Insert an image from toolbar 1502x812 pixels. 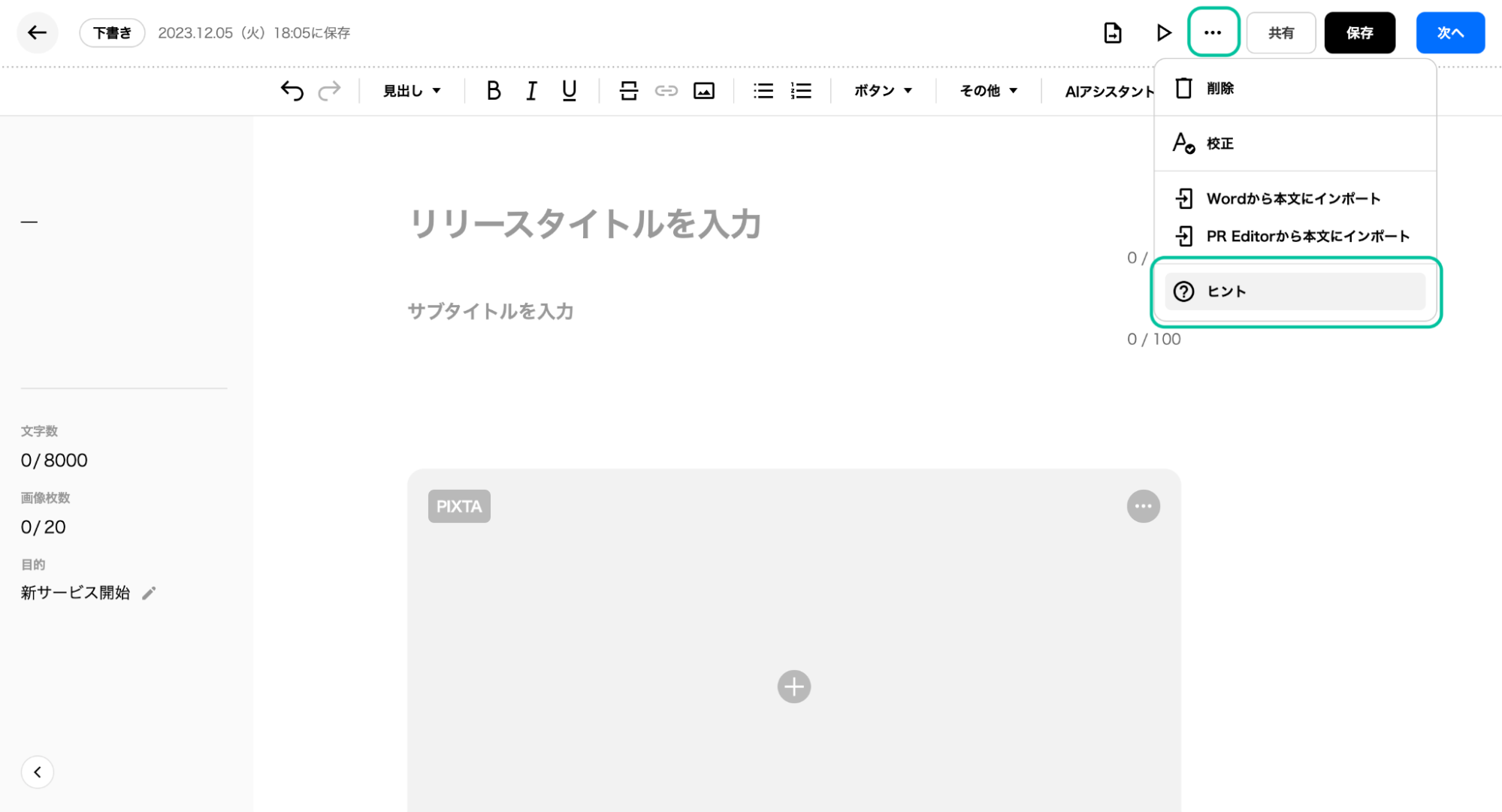click(x=703, y=91)
